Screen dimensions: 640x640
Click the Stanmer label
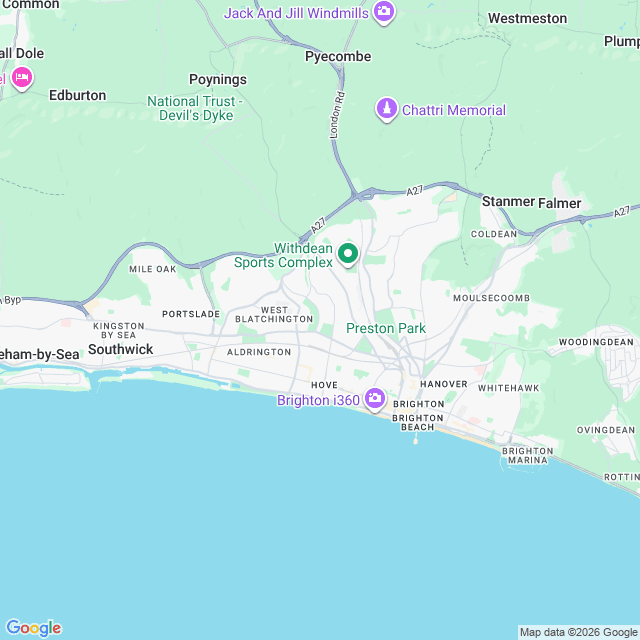[x=508, y=202]
